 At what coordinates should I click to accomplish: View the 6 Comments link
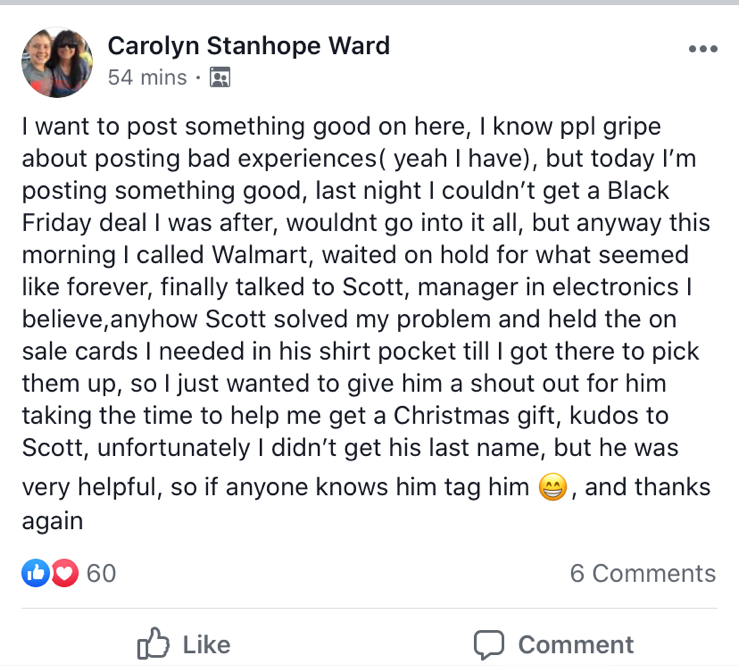(642, 573)
